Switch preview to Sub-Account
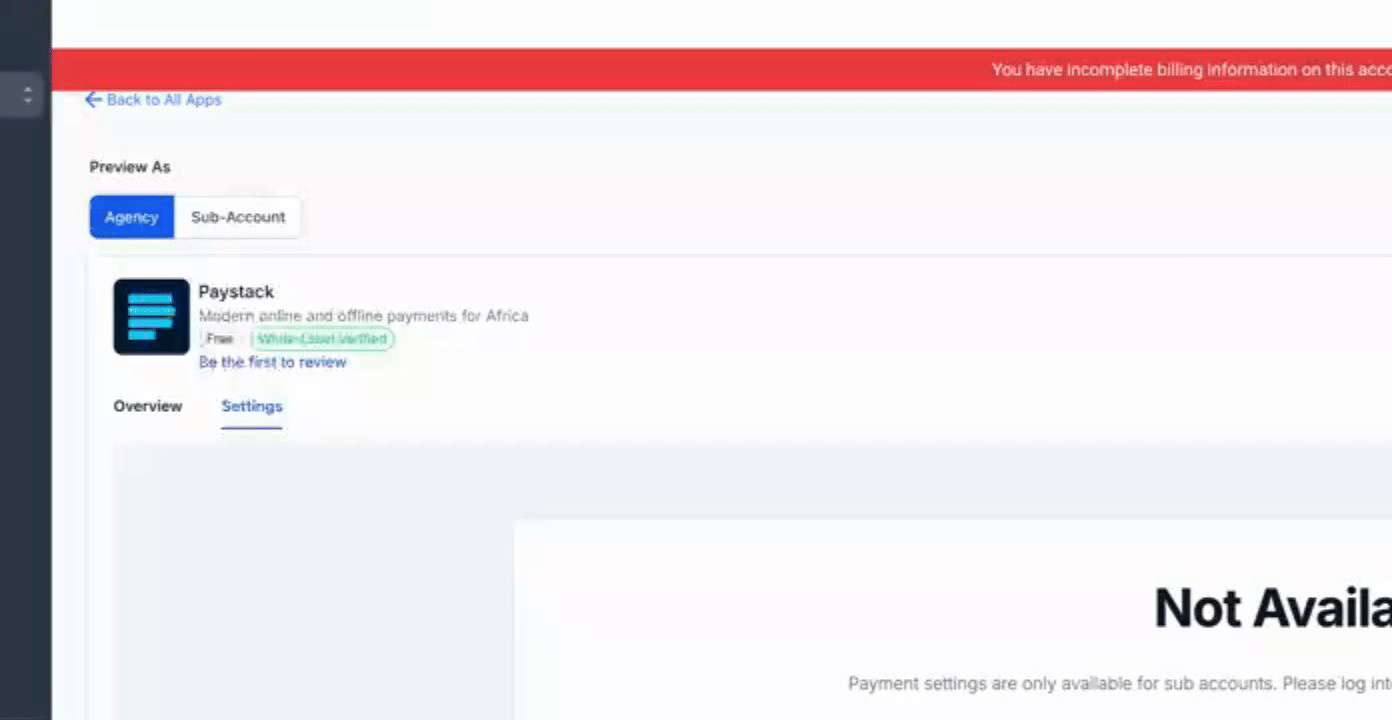The height and width of the screenshot is (720, 1392). point(238,217)
